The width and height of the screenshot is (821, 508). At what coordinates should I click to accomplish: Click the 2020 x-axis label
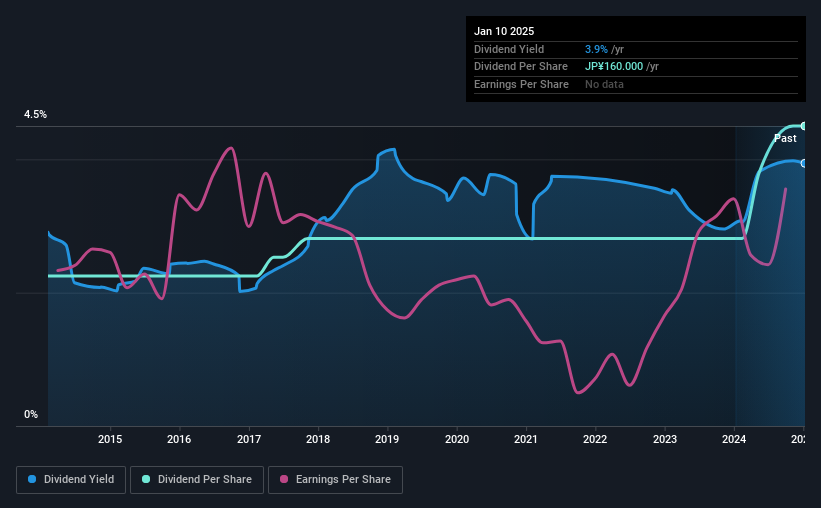(x=457, y=439)
